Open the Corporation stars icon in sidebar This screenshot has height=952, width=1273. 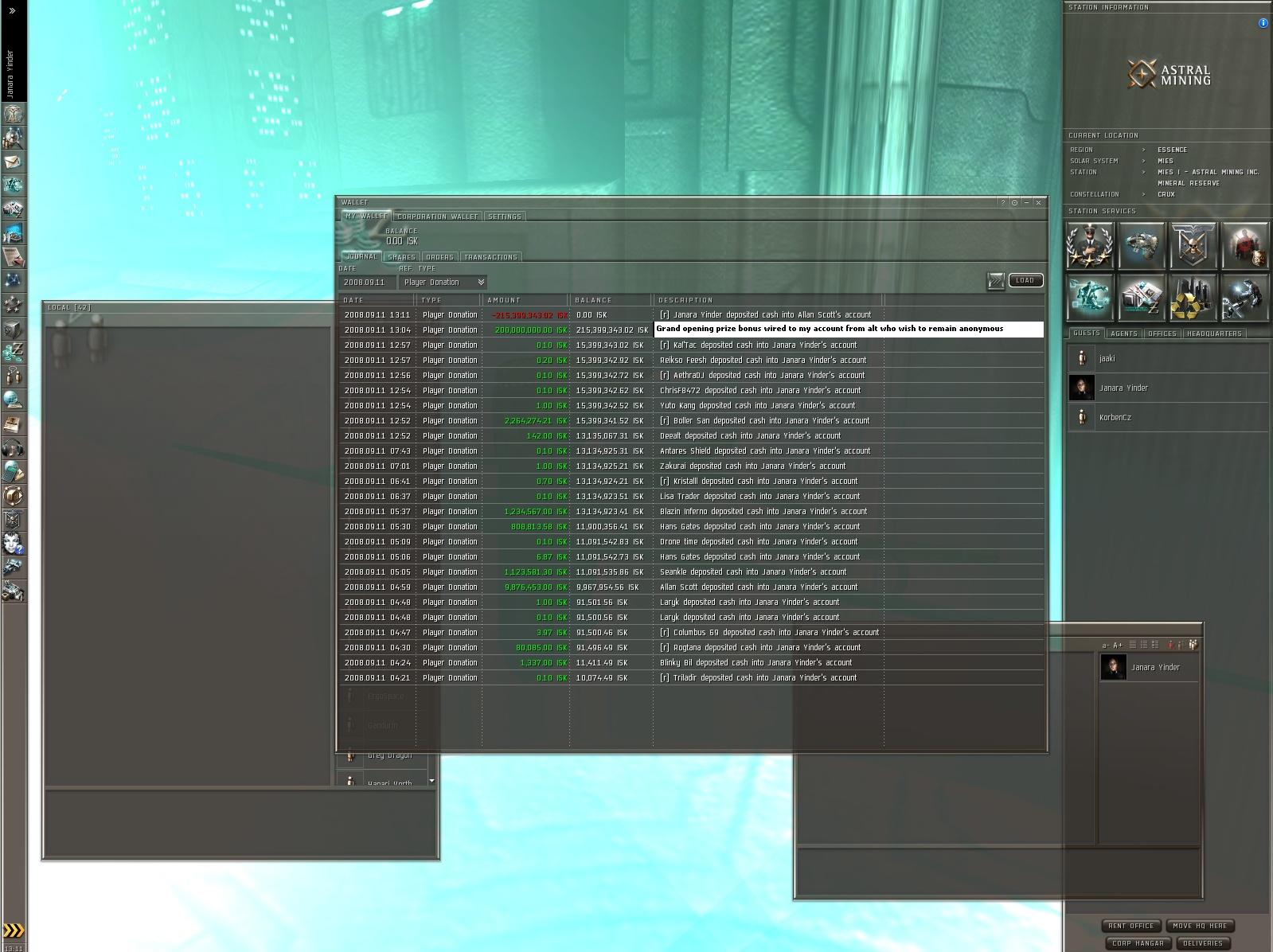[13, 305]
